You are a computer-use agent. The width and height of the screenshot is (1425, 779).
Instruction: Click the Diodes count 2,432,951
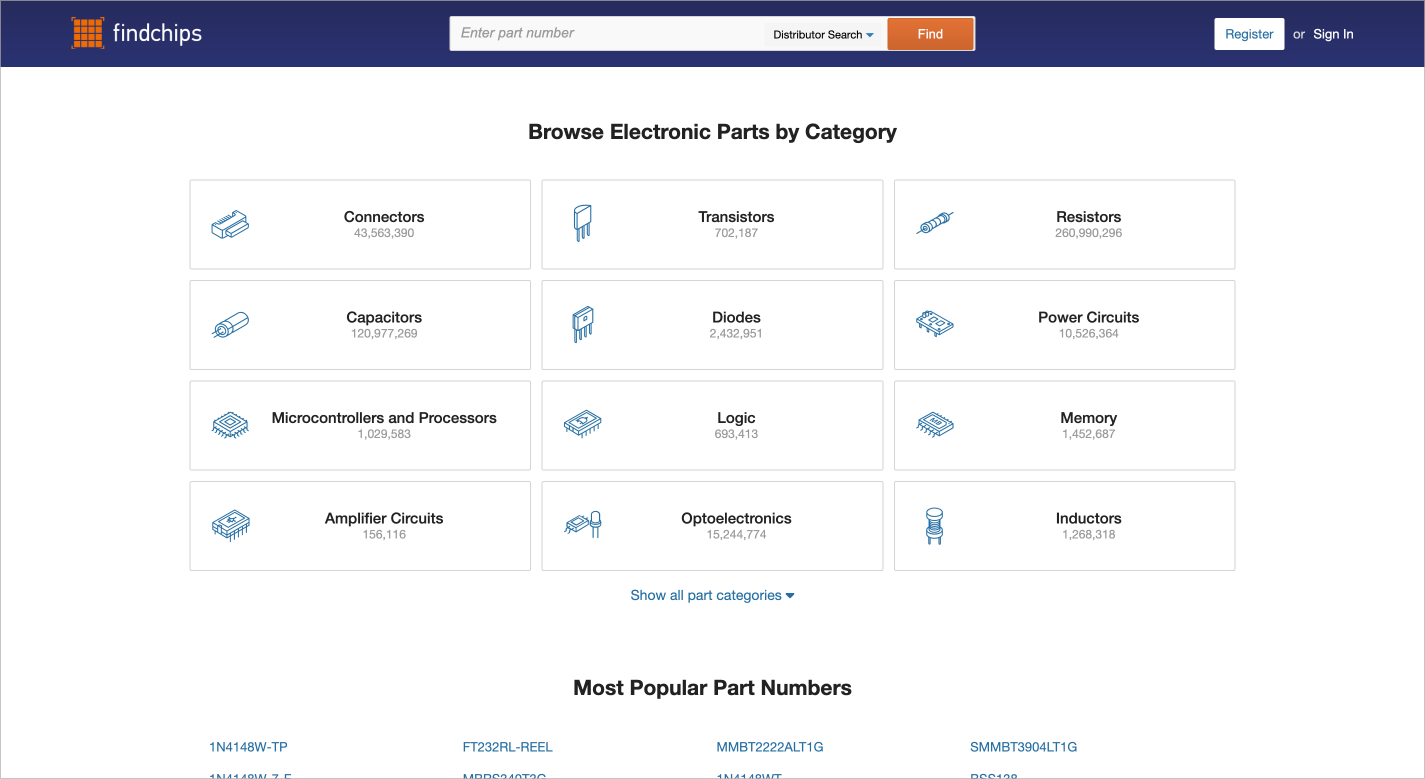[736, 334]
